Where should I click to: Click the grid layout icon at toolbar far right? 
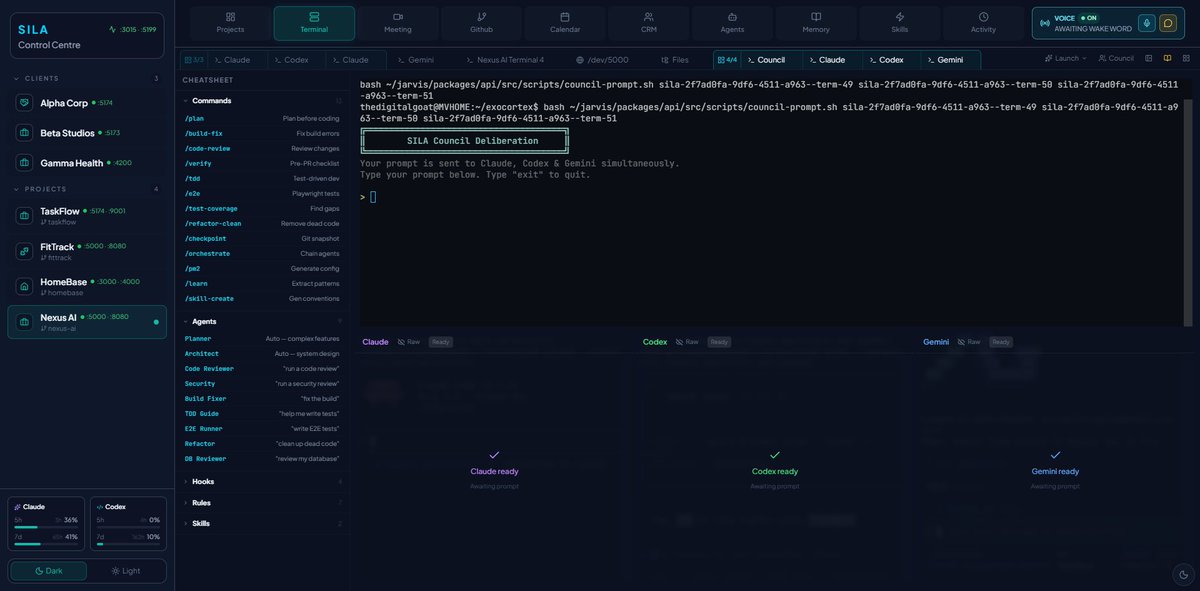coord(1185,58)
